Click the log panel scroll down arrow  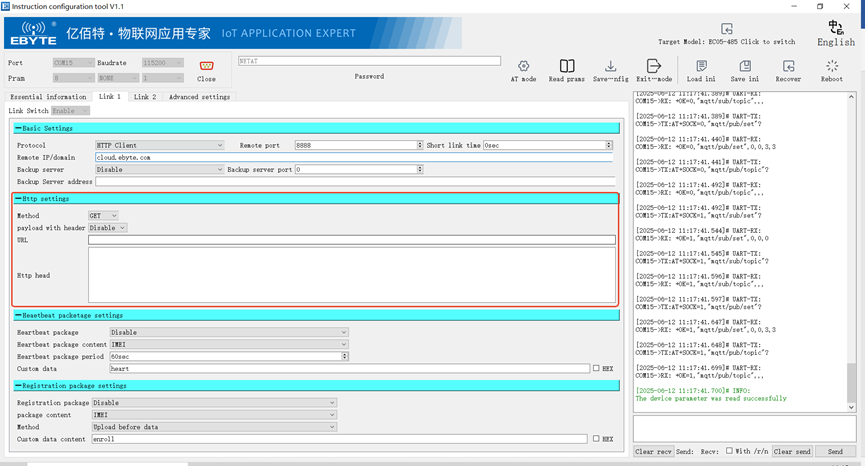coord(851,408)
